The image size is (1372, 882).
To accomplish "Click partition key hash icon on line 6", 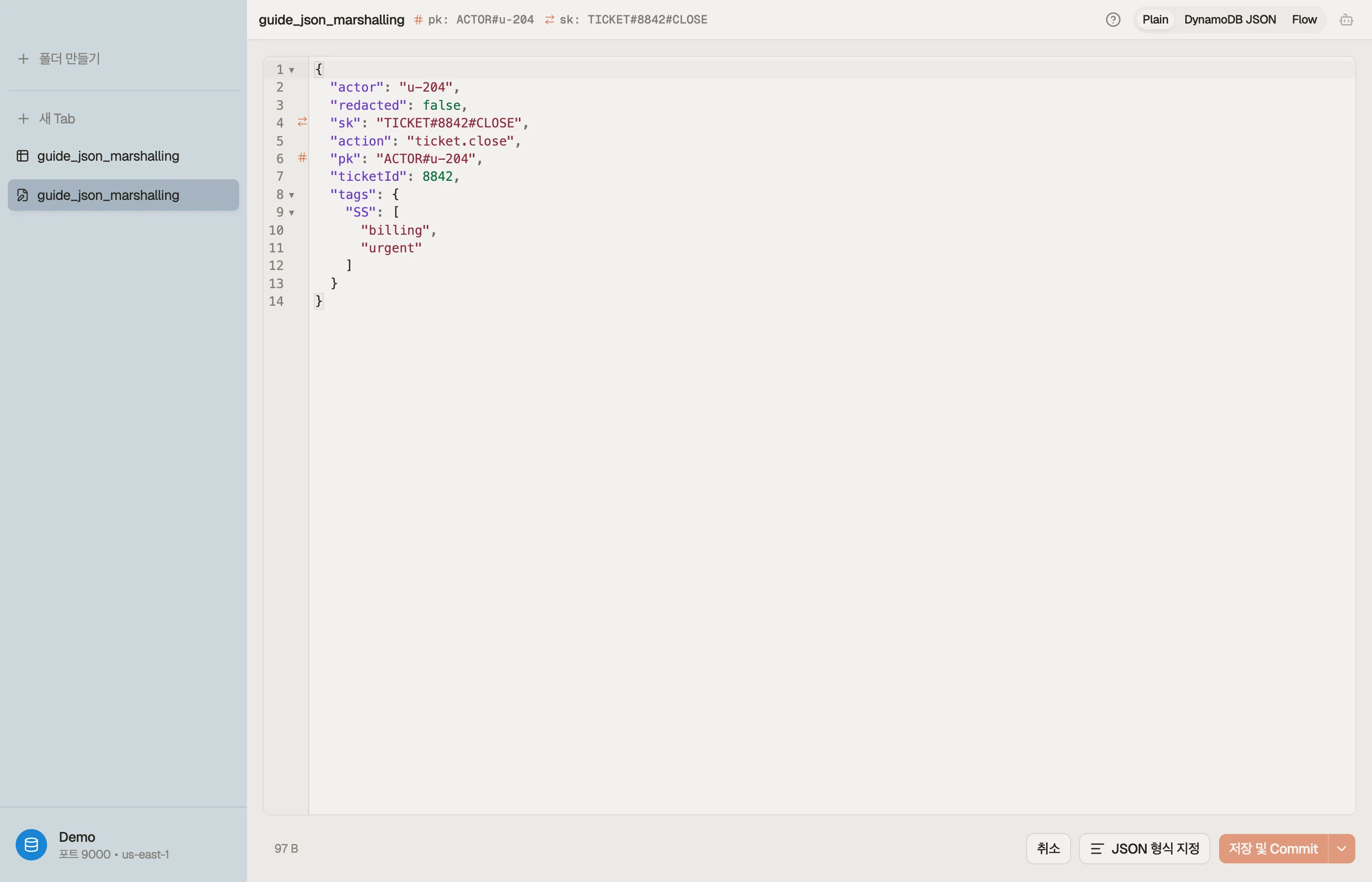I will (302, 157).
